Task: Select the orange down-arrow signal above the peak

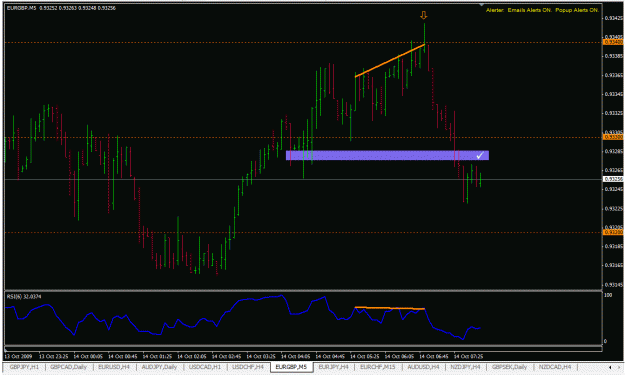Action: tap(424, 16)
